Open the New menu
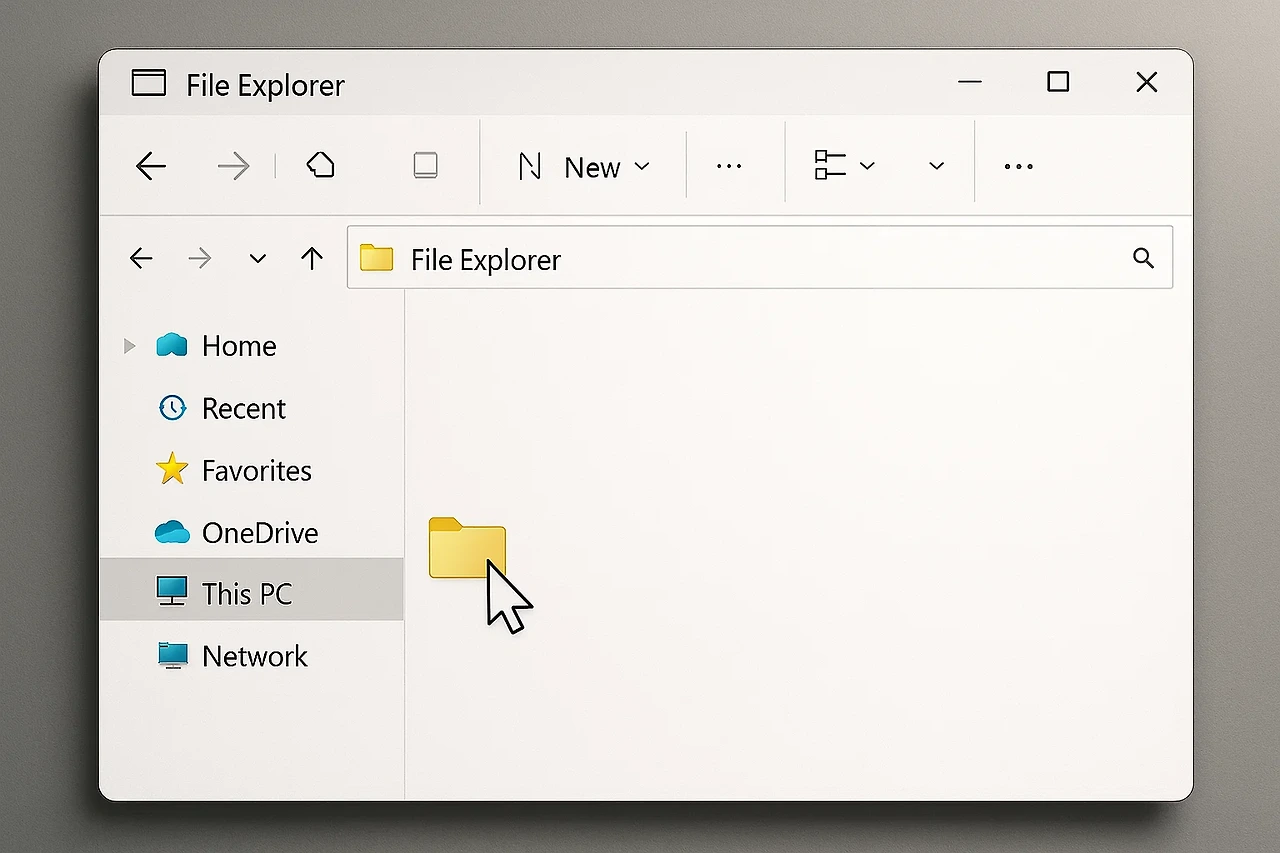This screenshot has height=853, width=1280. point(584,167)
